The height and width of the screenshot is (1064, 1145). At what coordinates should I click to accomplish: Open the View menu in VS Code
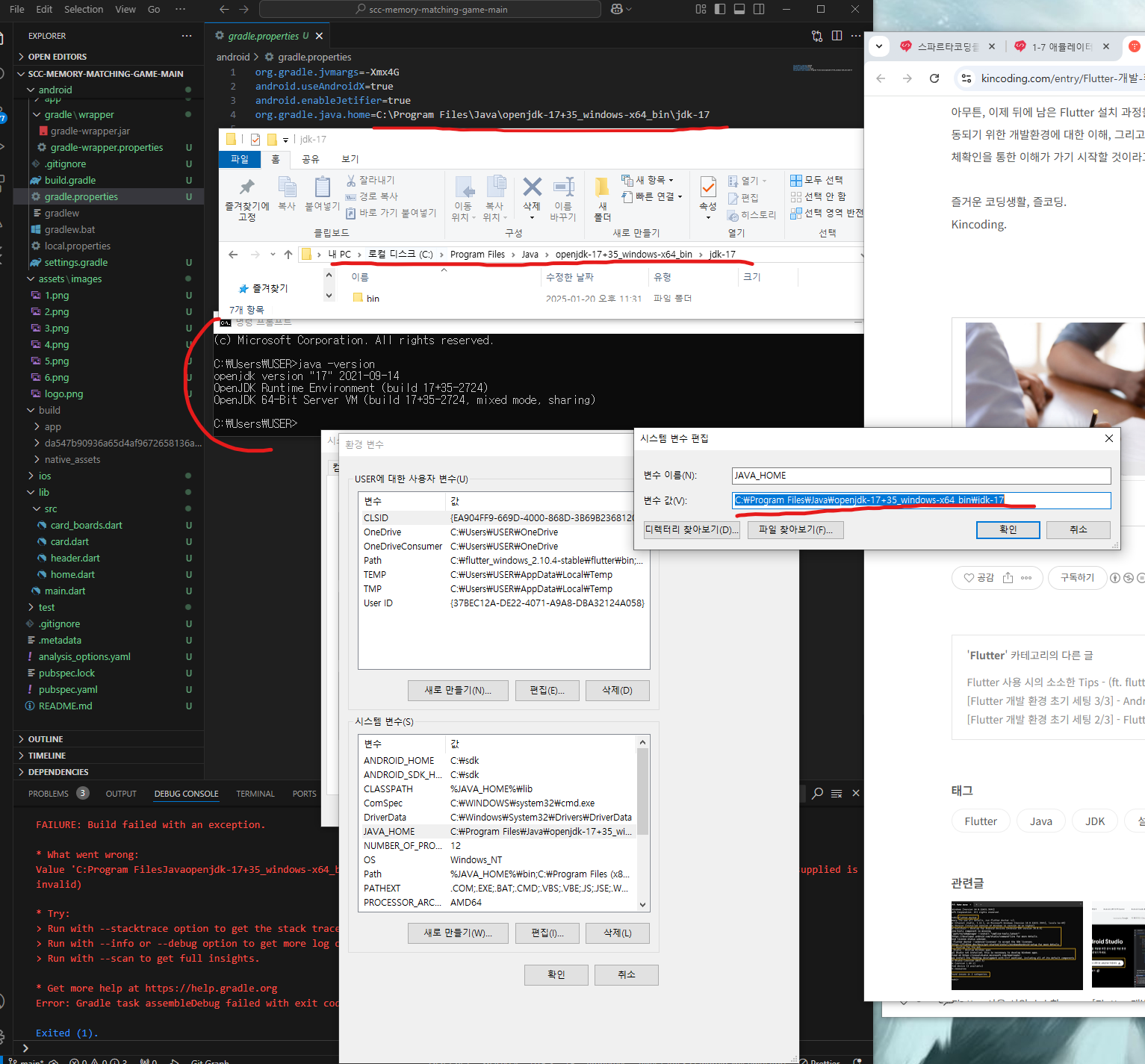[125, 9]
